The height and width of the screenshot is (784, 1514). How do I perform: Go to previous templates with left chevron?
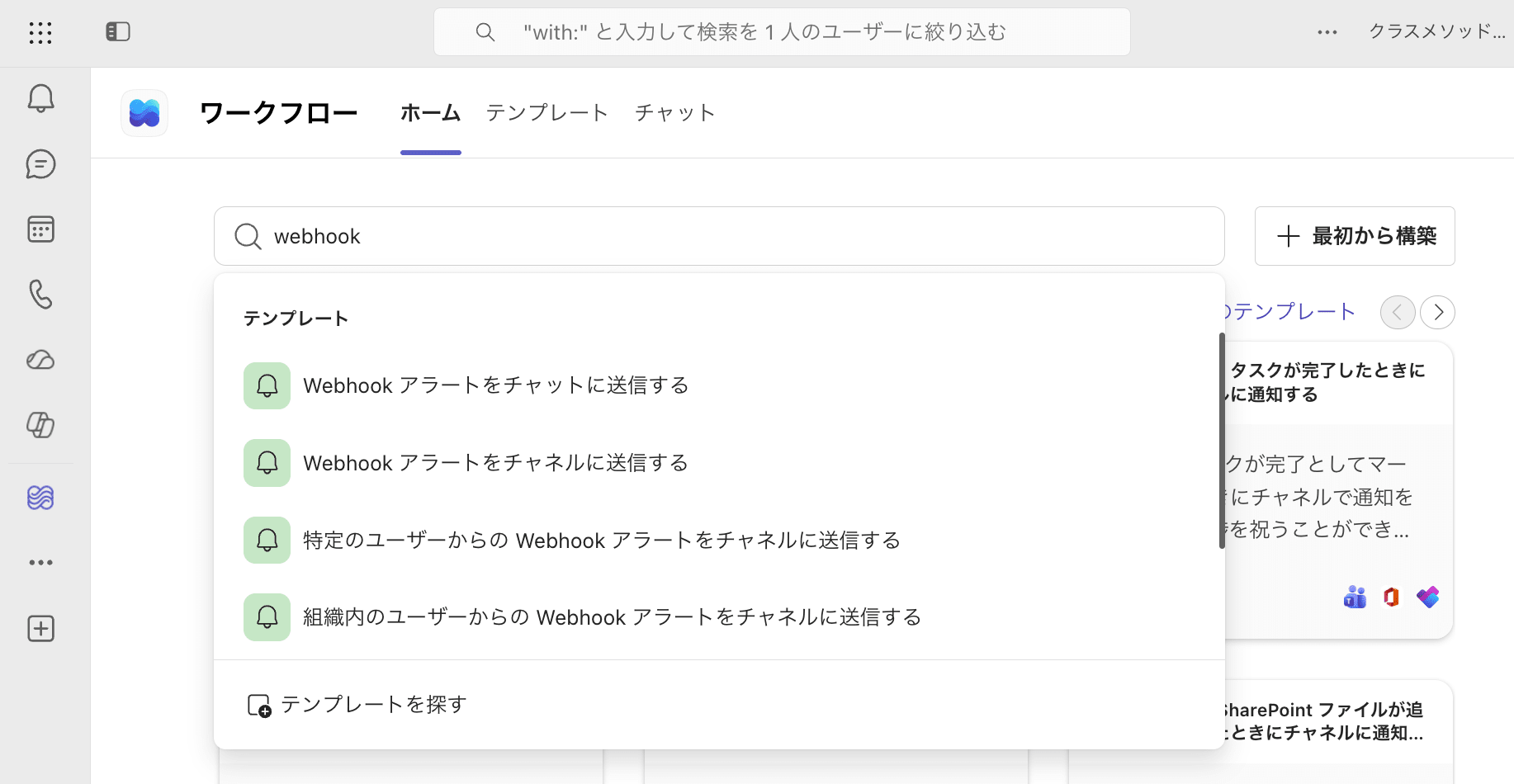tap(1398, 312)
